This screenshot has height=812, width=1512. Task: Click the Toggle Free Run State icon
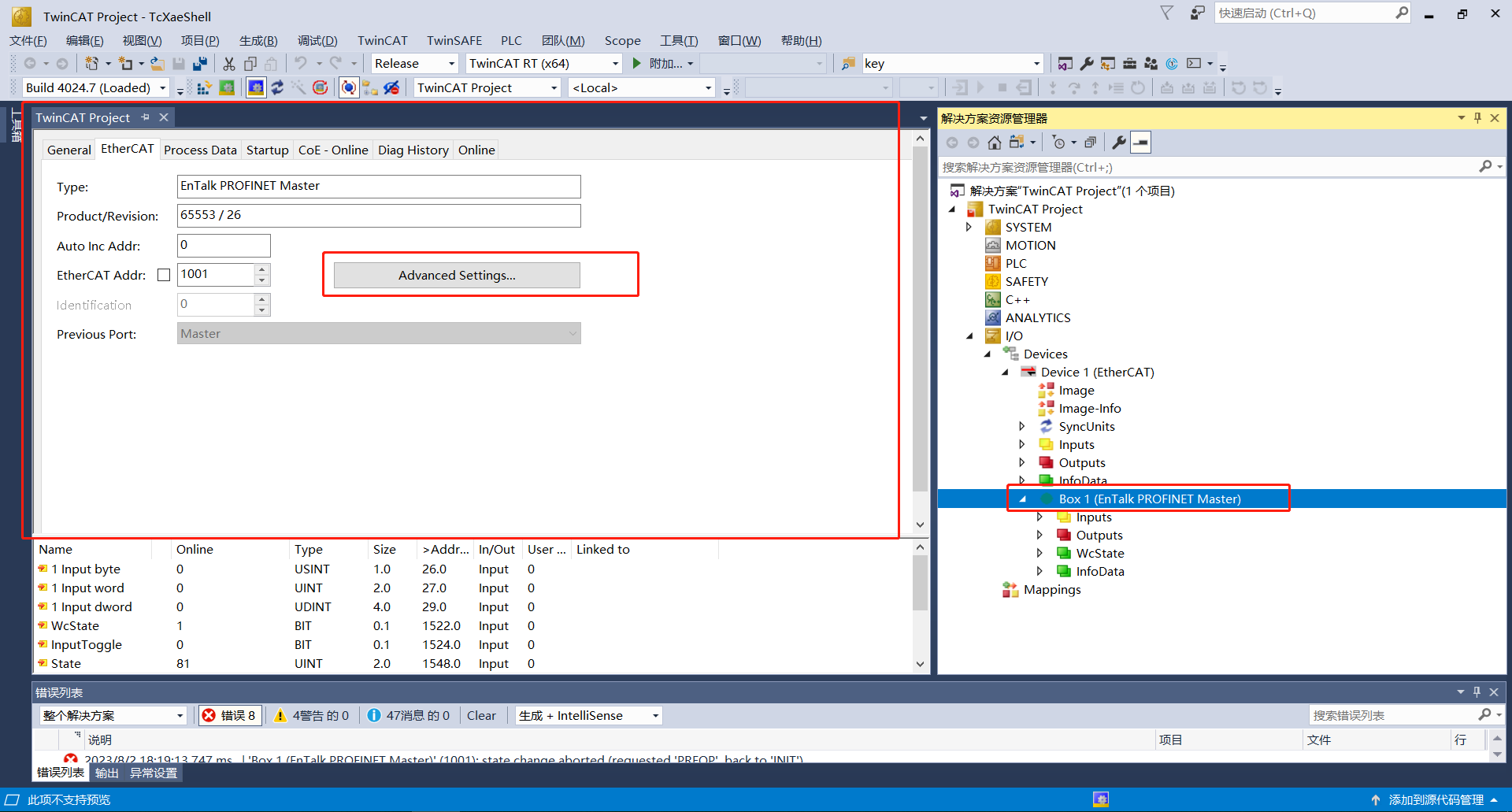[x=320, y=88]
